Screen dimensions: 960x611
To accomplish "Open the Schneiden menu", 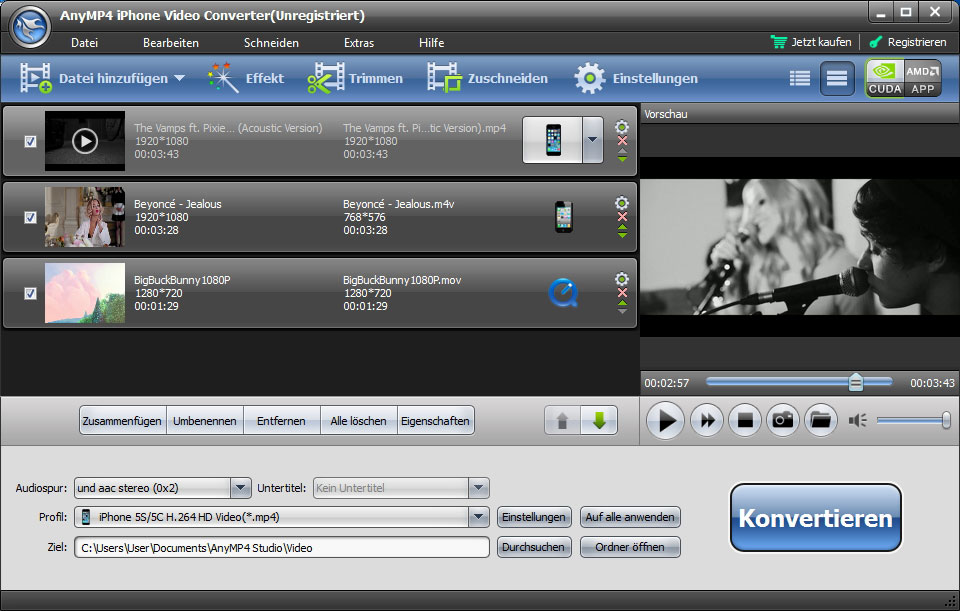I will (x=271, y=43).
